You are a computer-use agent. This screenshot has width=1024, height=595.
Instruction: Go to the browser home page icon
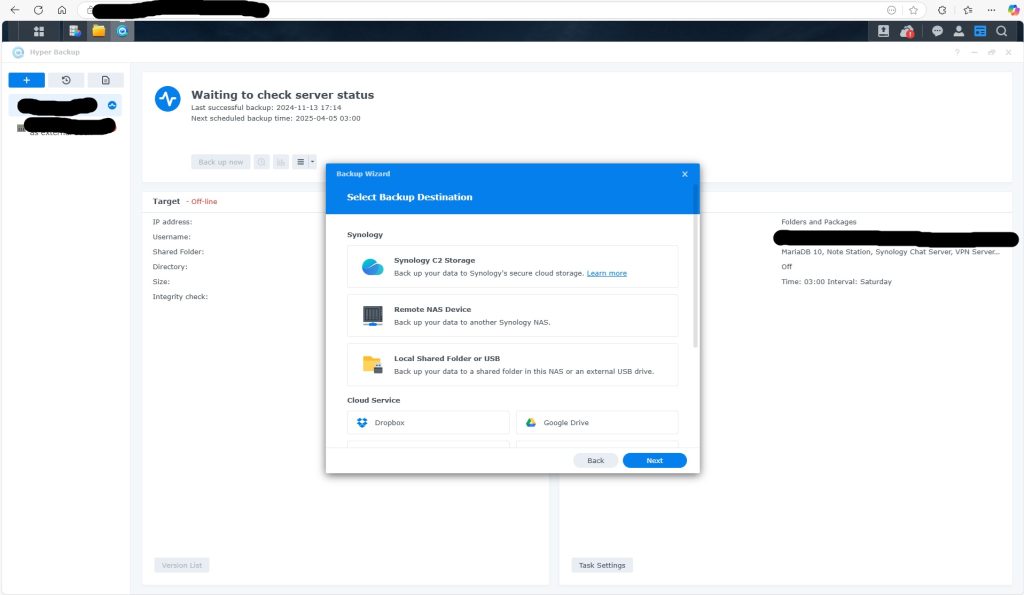(x=62, y=10)
